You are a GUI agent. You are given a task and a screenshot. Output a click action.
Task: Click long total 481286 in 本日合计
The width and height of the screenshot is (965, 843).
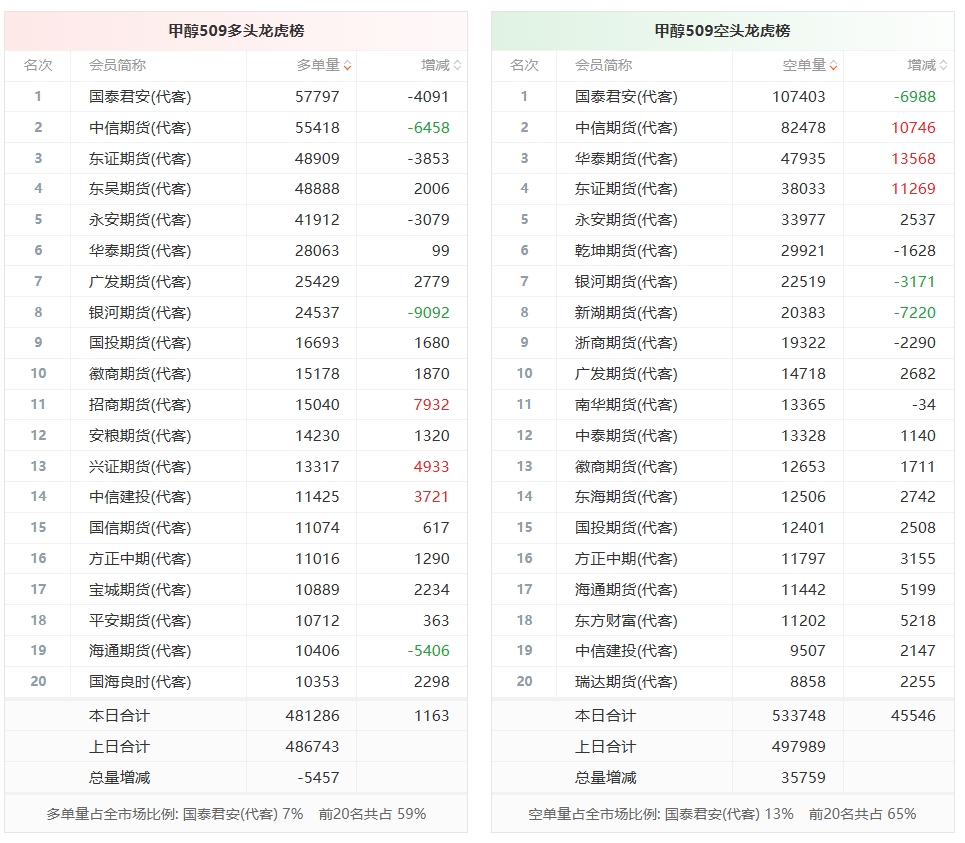tap(313, 716)
